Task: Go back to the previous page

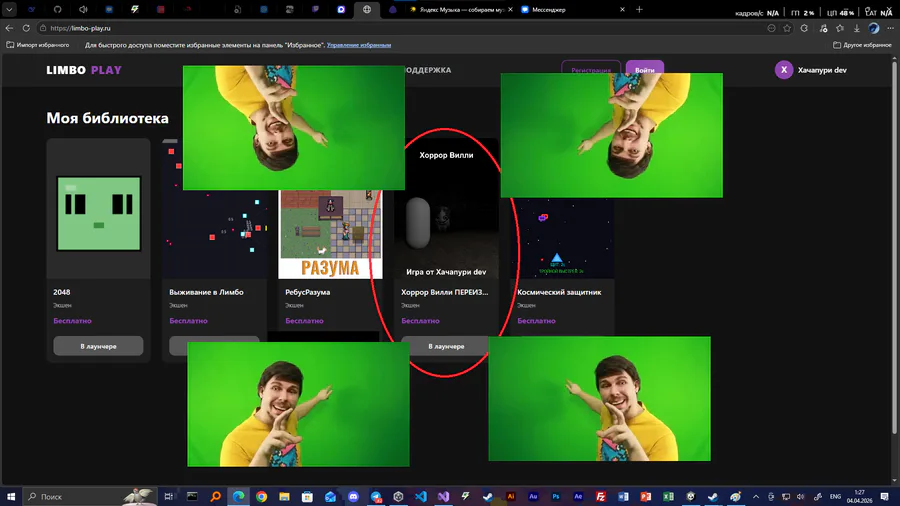Action: pos(9,28)
